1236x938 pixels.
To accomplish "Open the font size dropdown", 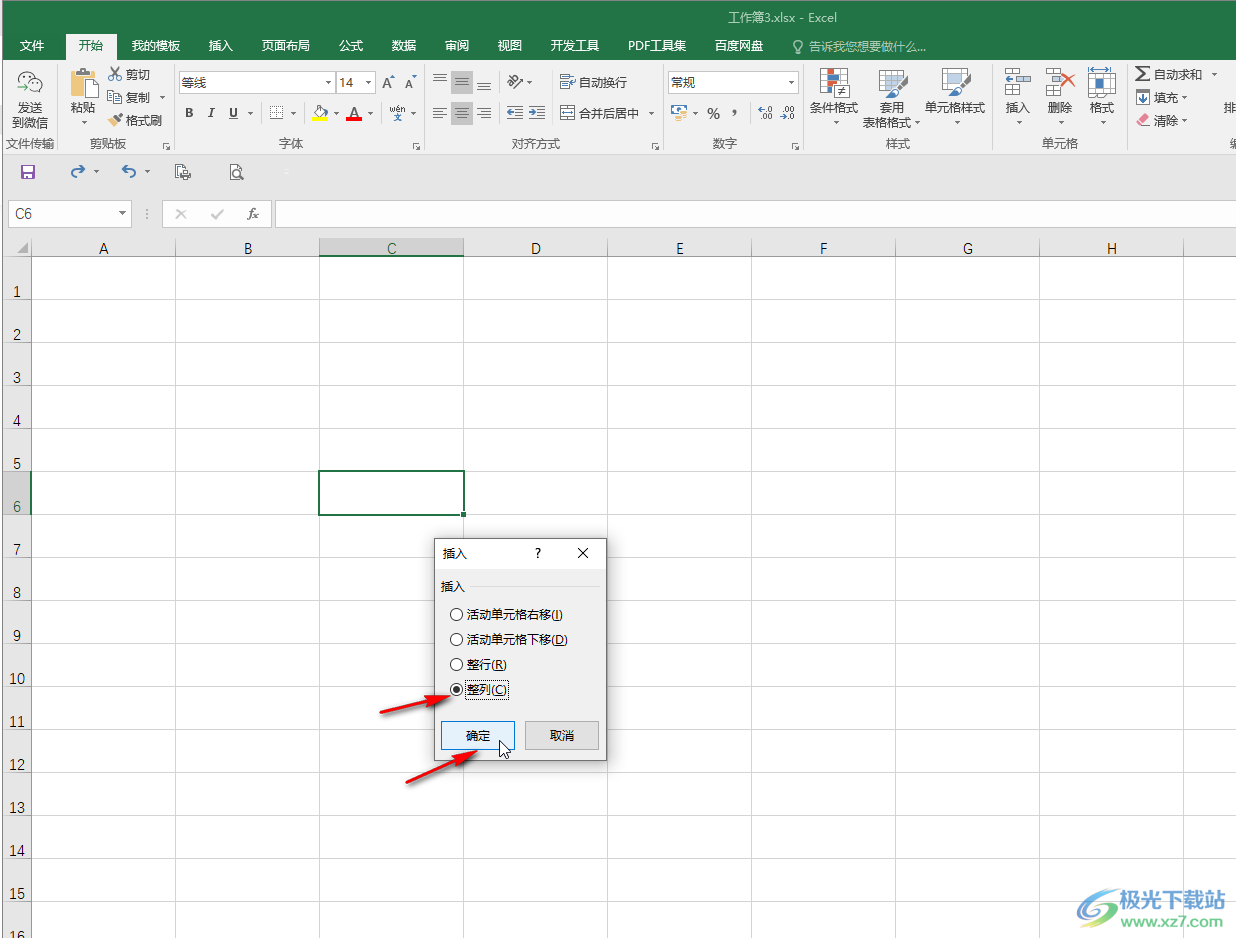I will pyautogui.click(x=369, y=83).
